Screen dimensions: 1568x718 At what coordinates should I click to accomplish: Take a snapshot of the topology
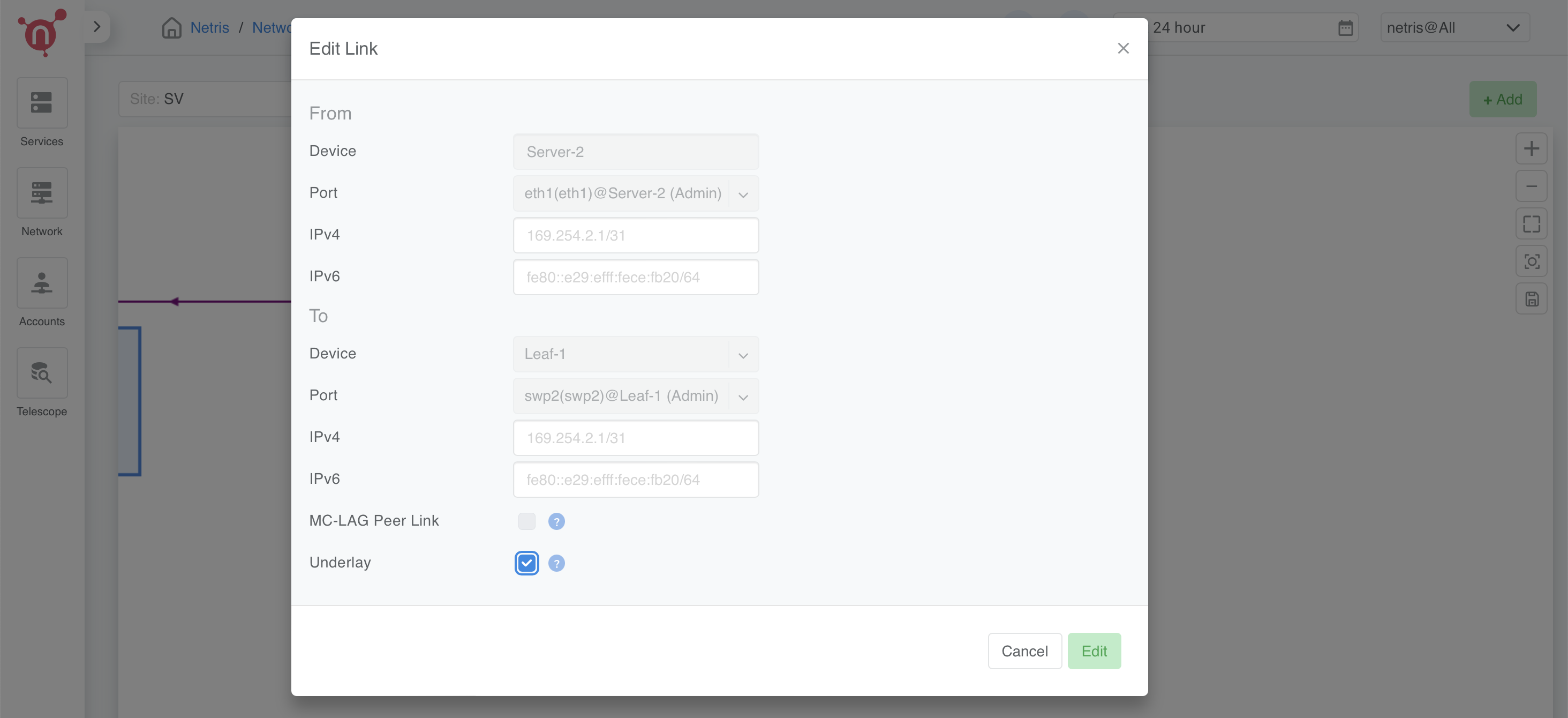coord(1532,261)
